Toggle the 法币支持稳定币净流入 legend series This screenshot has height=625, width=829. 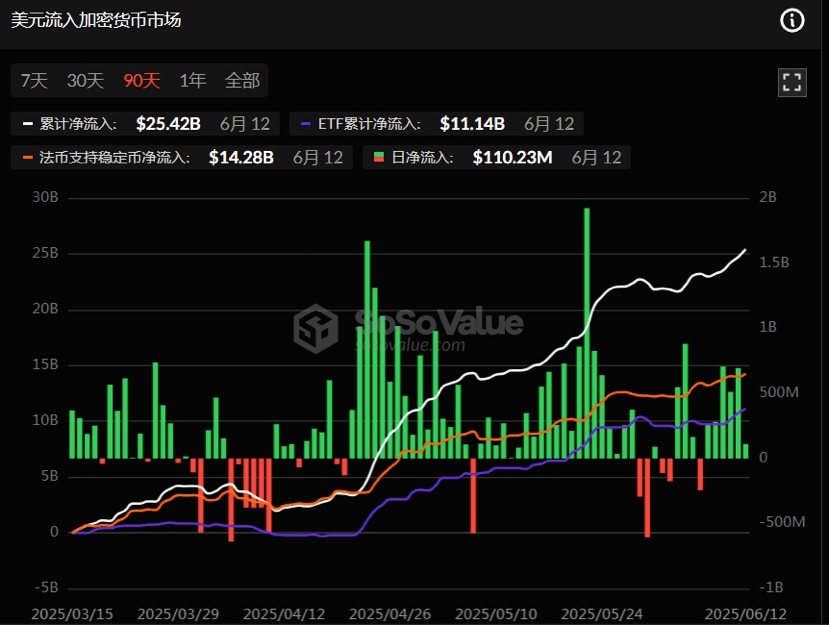[181, 158]
